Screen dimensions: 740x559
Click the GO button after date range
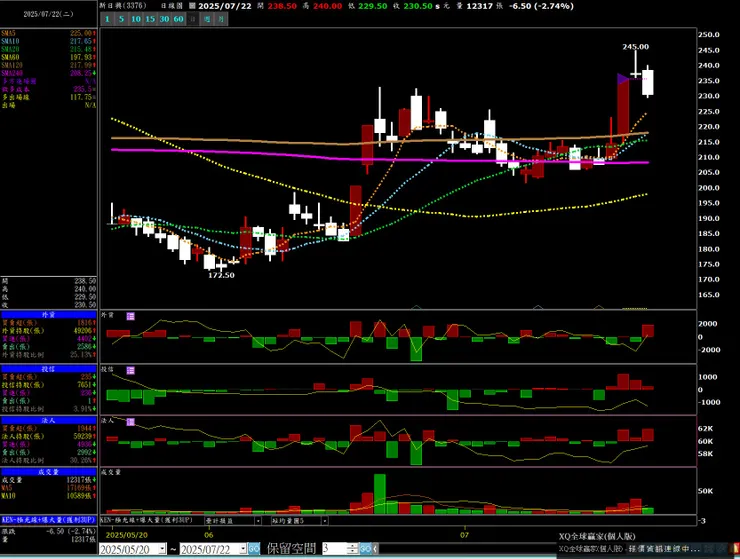tap(254, 549)
